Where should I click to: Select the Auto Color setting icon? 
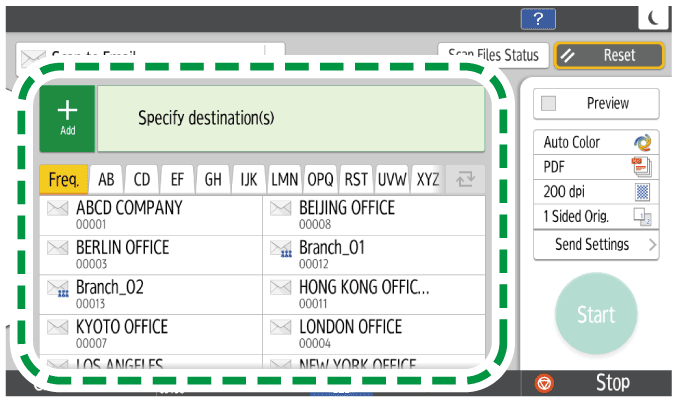click(x=642, y=142)
